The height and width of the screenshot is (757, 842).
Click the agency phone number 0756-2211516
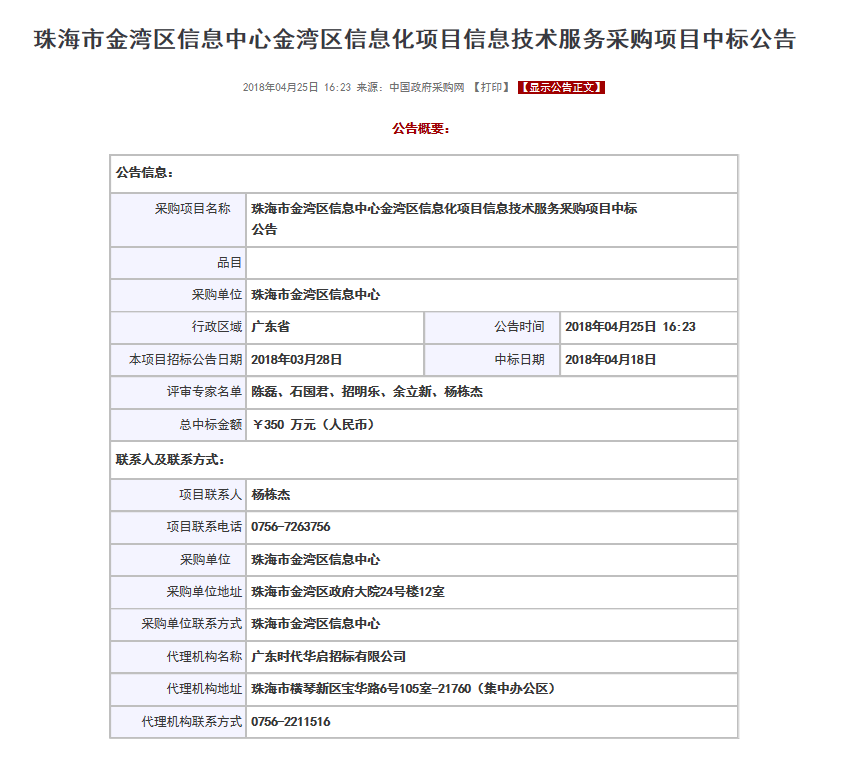[291, 722]
